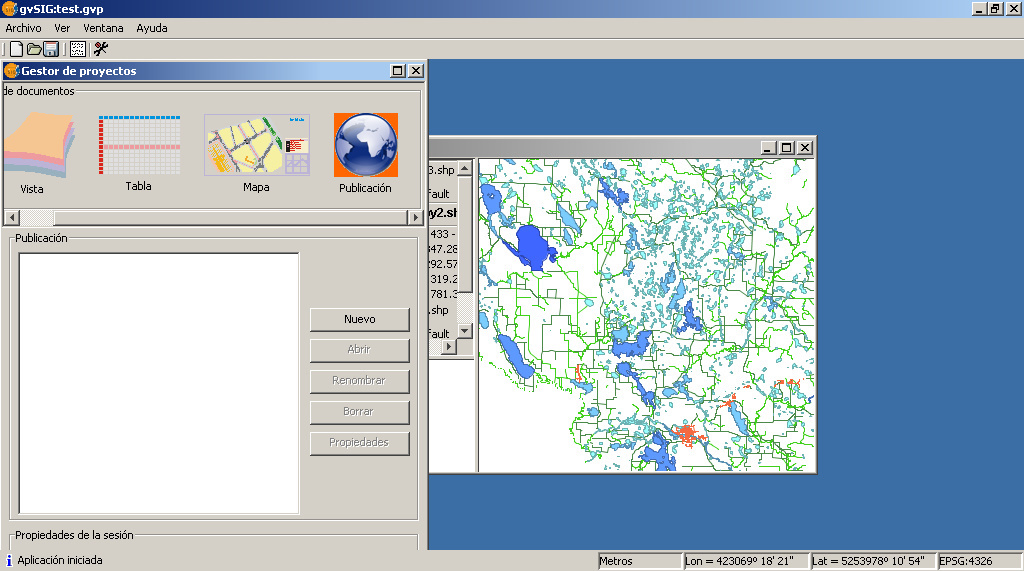The width and height of the screenshot is (1024, 571).
Task: Click the New project toolbar icon
Action: coord(16,49)
